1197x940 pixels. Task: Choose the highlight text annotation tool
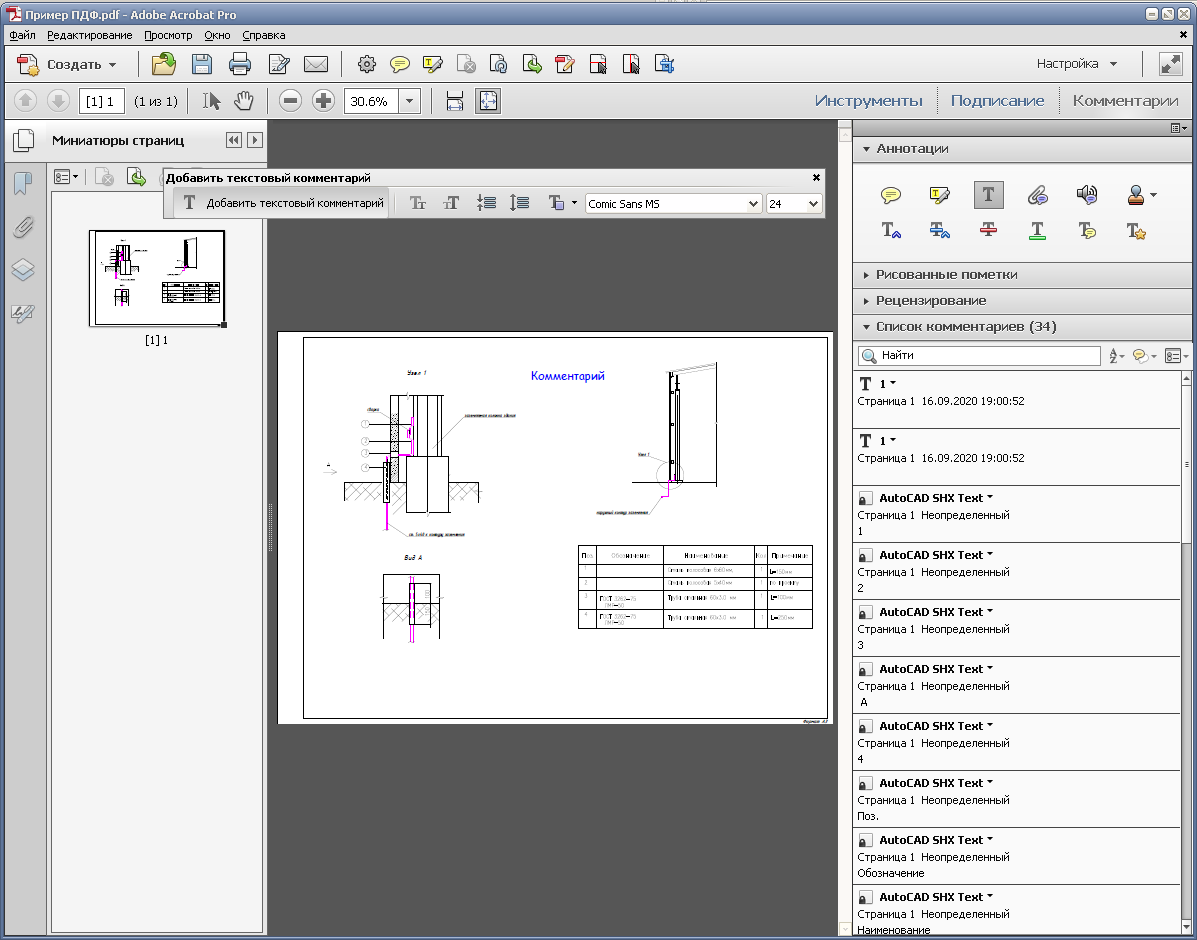point(939,195)
